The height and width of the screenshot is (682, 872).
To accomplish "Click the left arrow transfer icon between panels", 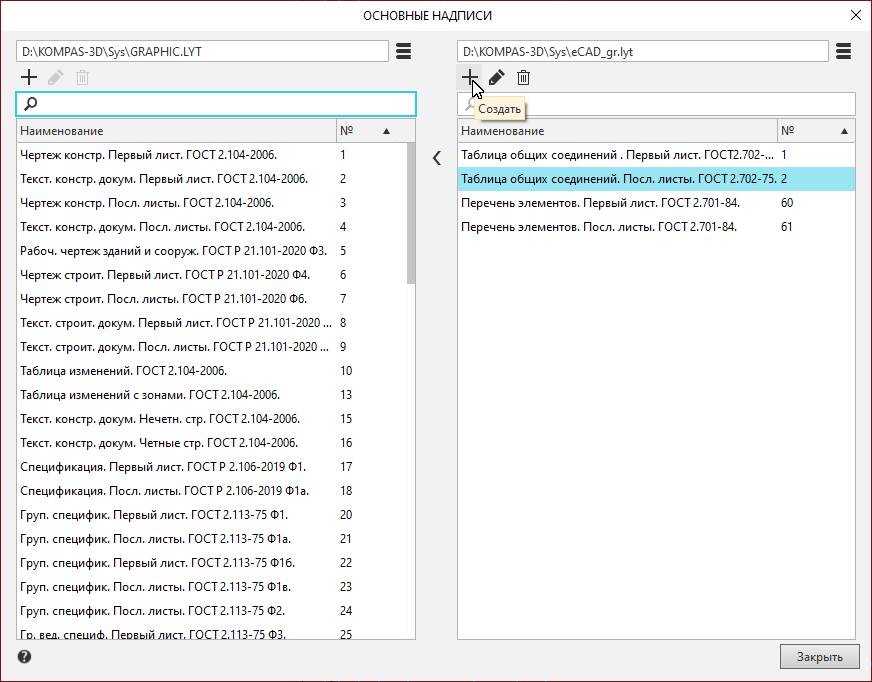I will (x=436, y=157).
